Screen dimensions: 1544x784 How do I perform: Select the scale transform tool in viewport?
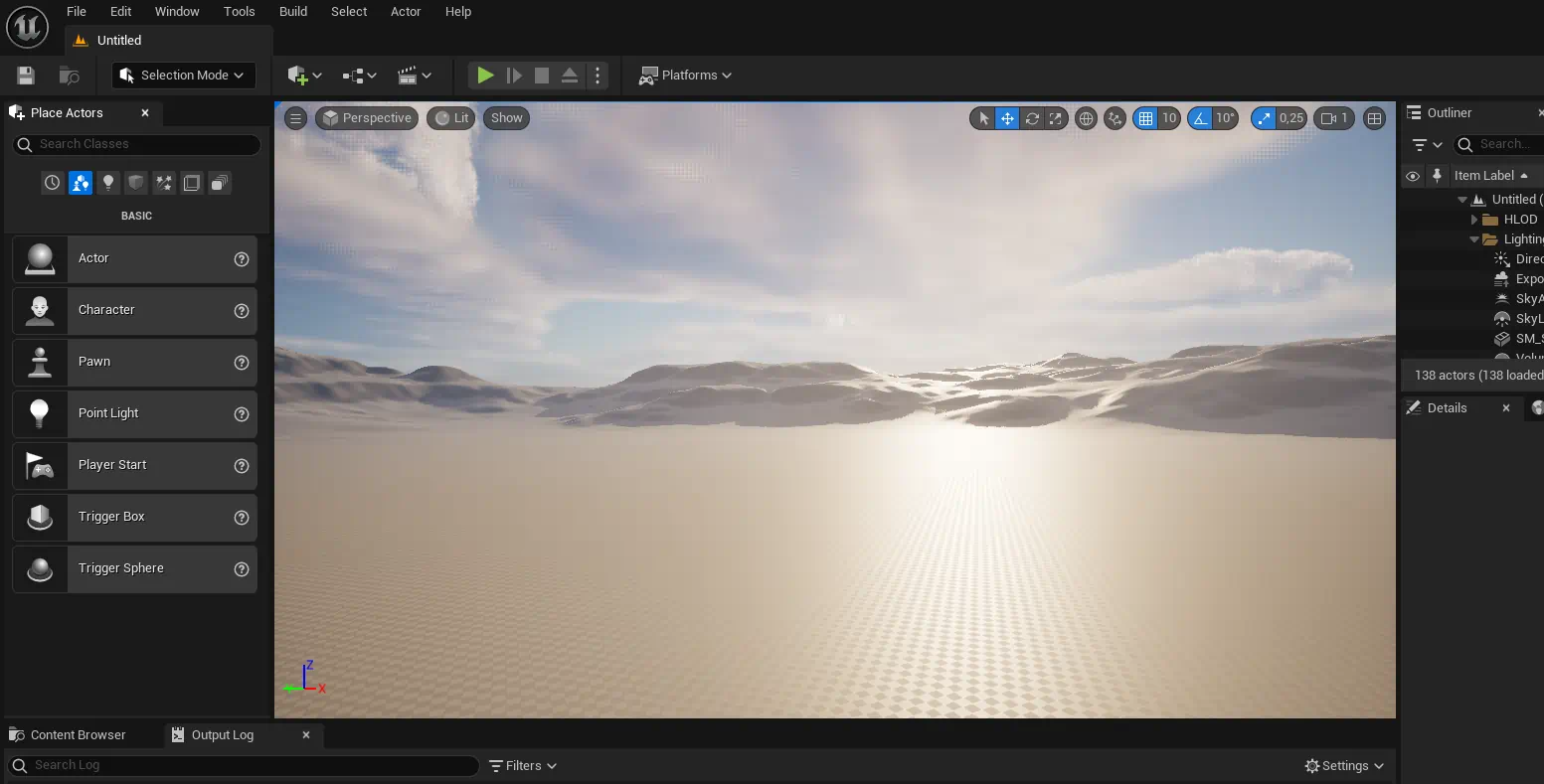coord(1056,118)
